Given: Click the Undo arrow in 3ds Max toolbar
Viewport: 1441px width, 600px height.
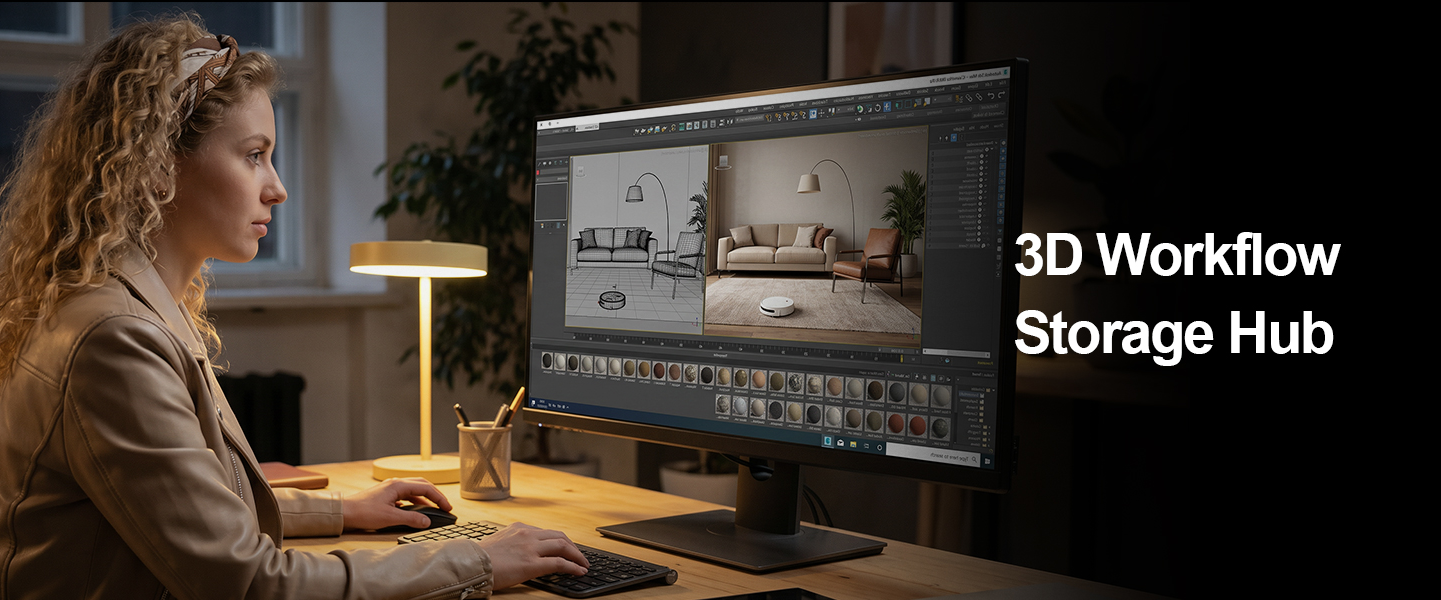Looking at the screenshot, I should click(x=1001, y=94).
